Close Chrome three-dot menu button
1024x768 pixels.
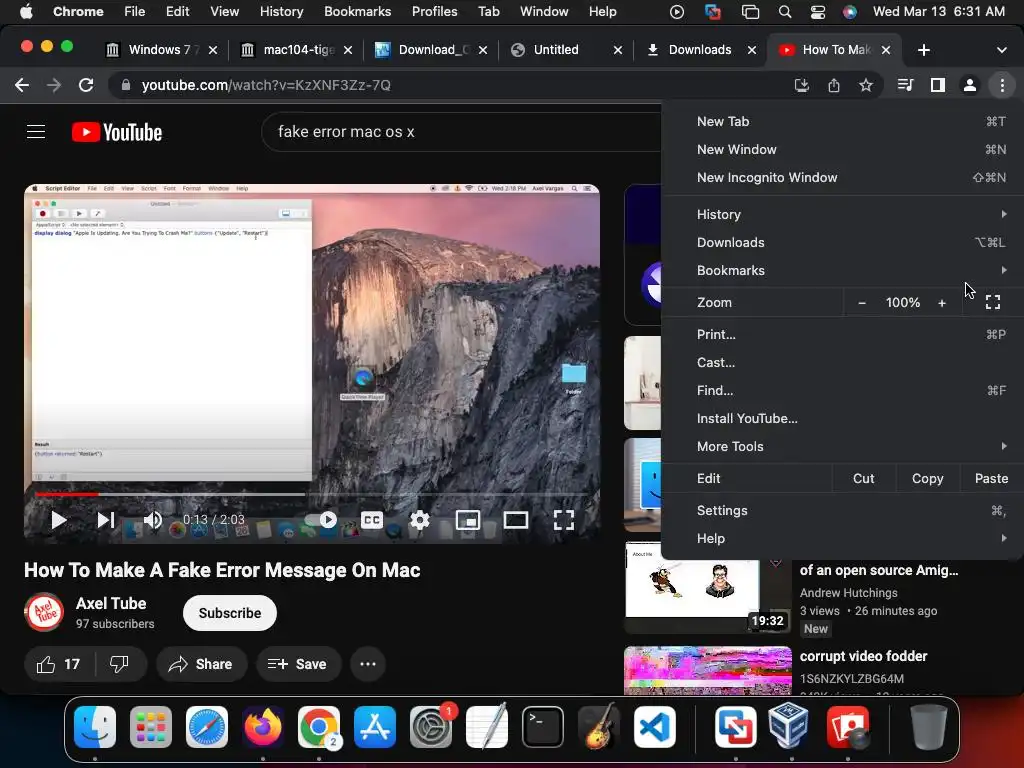pos(1002,85)
